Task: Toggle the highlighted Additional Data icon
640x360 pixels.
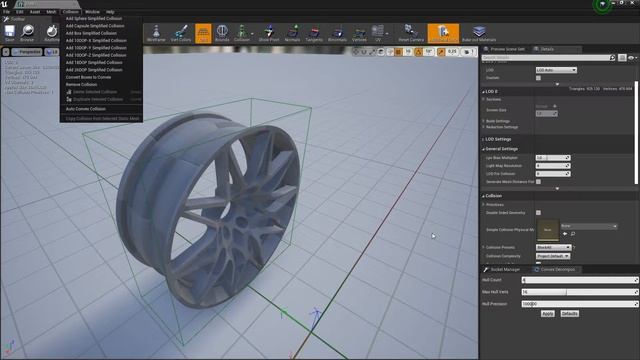Action: click(443, 33)
